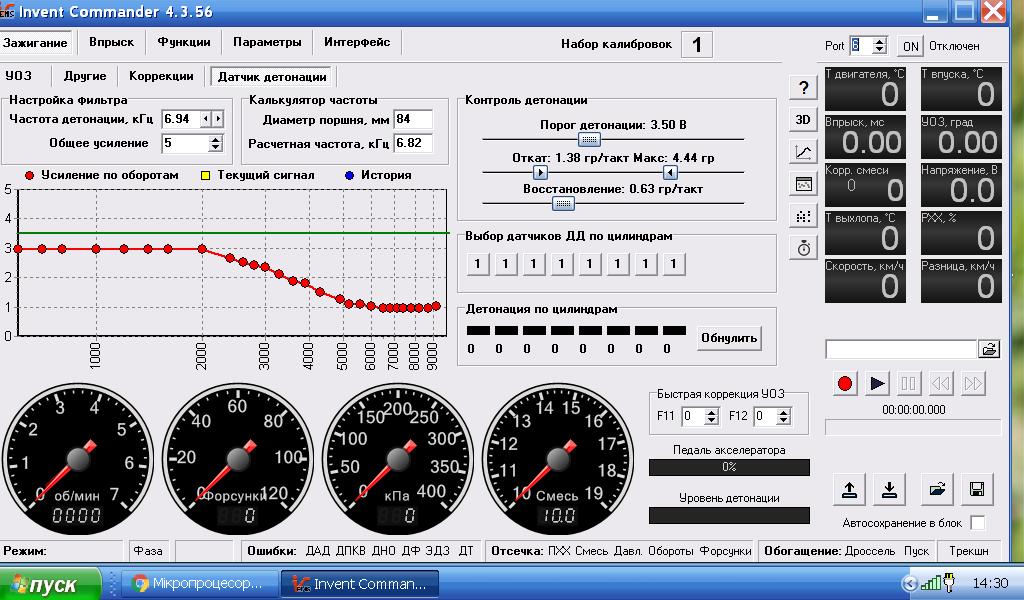This screenshot has width=1024, height=600.
Task: Select the Датчик детонации subtab
Action: pos(272,76)
